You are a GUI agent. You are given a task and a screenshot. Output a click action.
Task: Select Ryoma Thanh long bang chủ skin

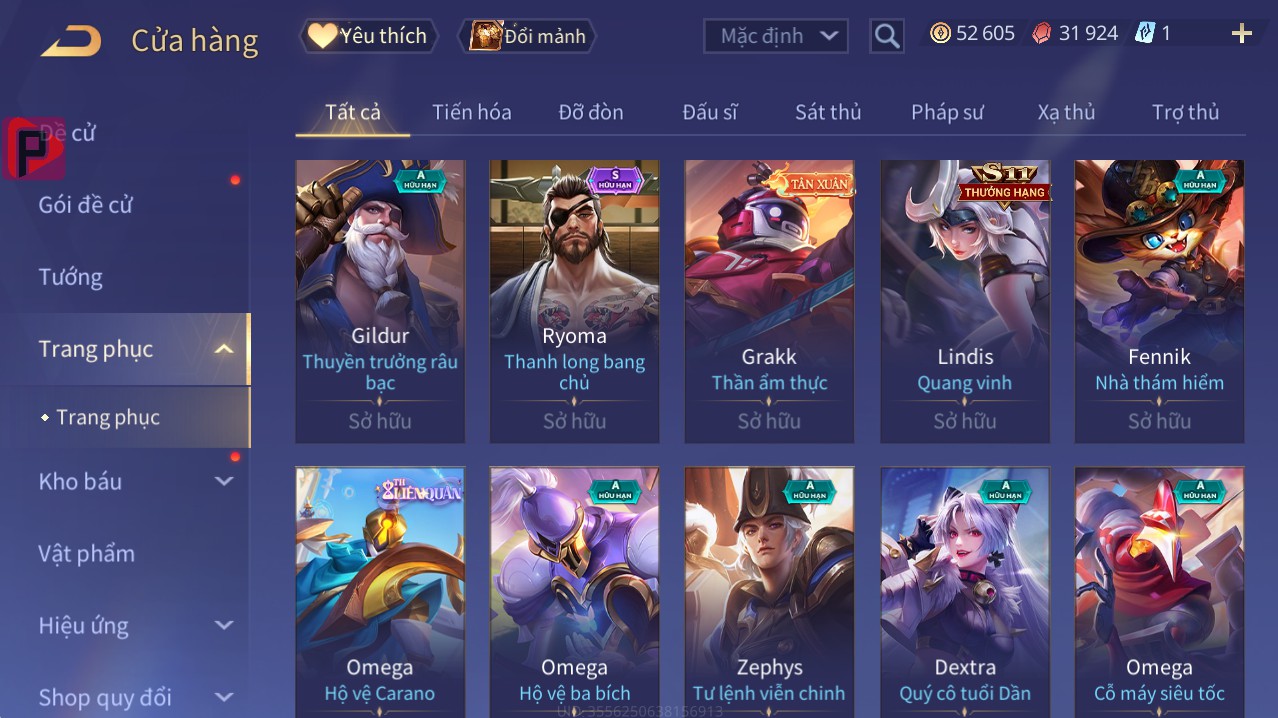pyautogui.click(x=574, y=301)
